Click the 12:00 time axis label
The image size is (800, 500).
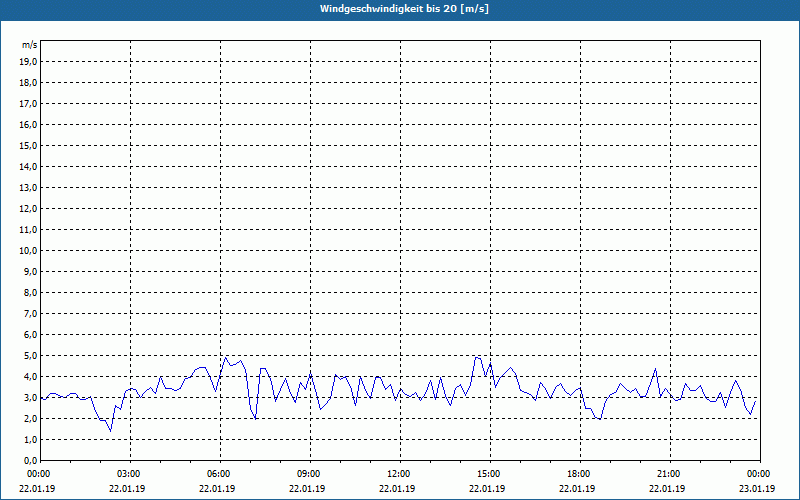400,474
